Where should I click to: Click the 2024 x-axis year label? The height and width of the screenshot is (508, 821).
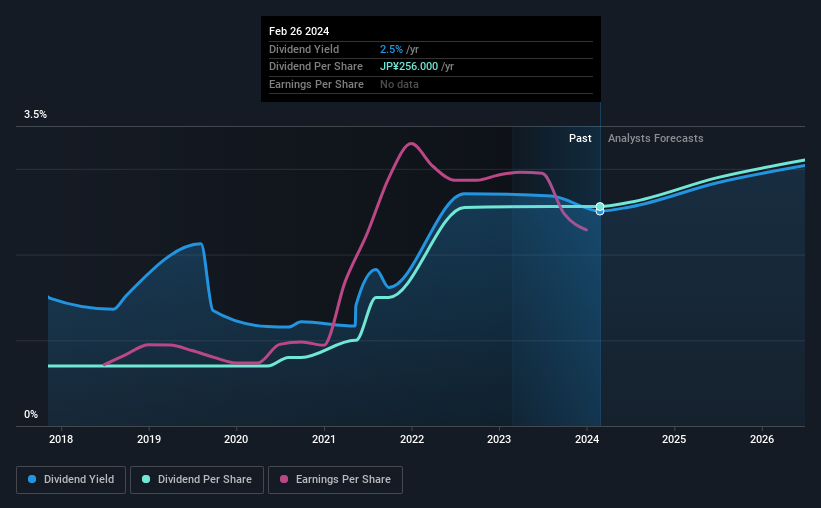[x=587, y=439]
